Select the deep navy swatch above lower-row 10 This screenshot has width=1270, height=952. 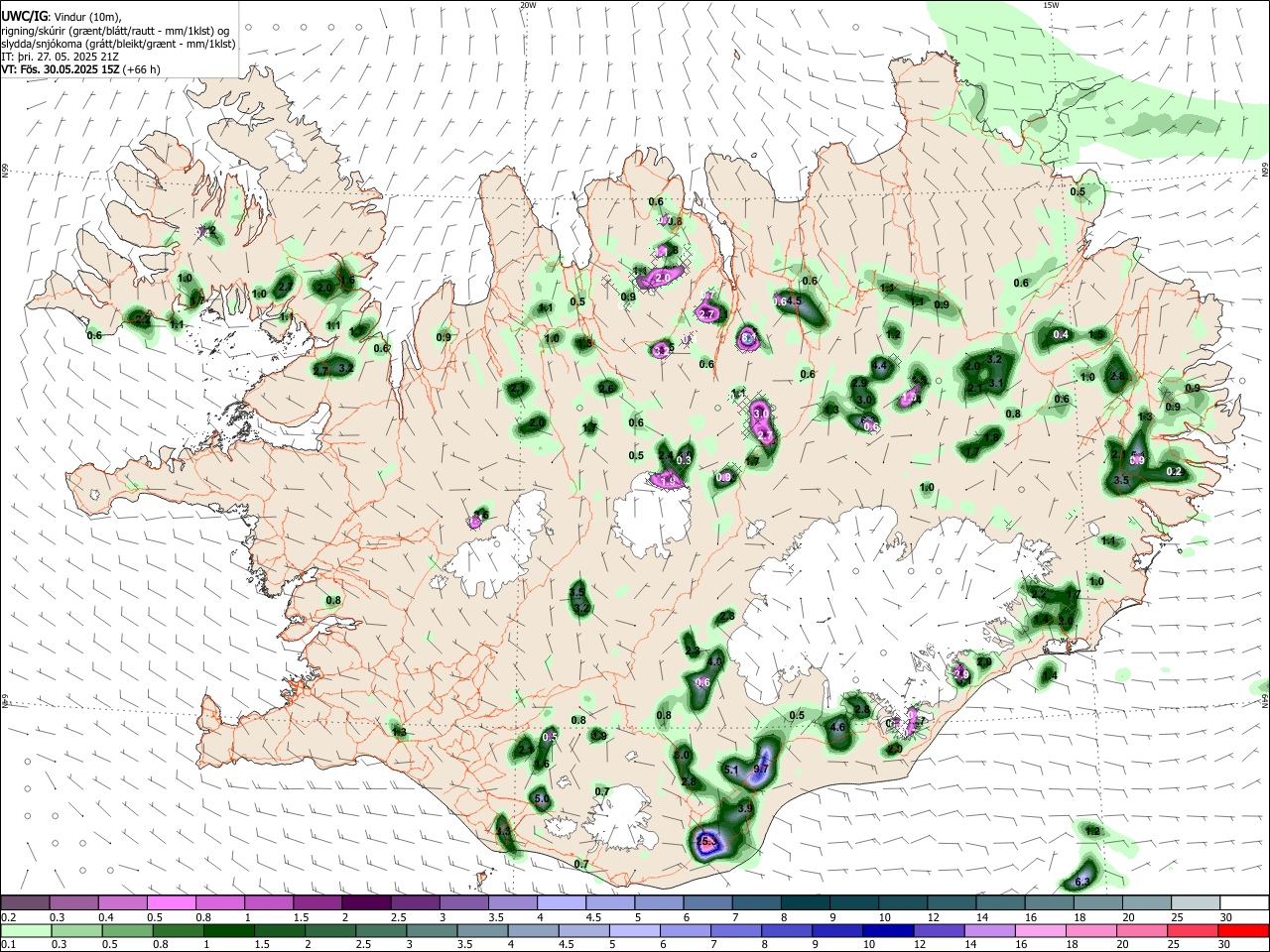(889, 930)
